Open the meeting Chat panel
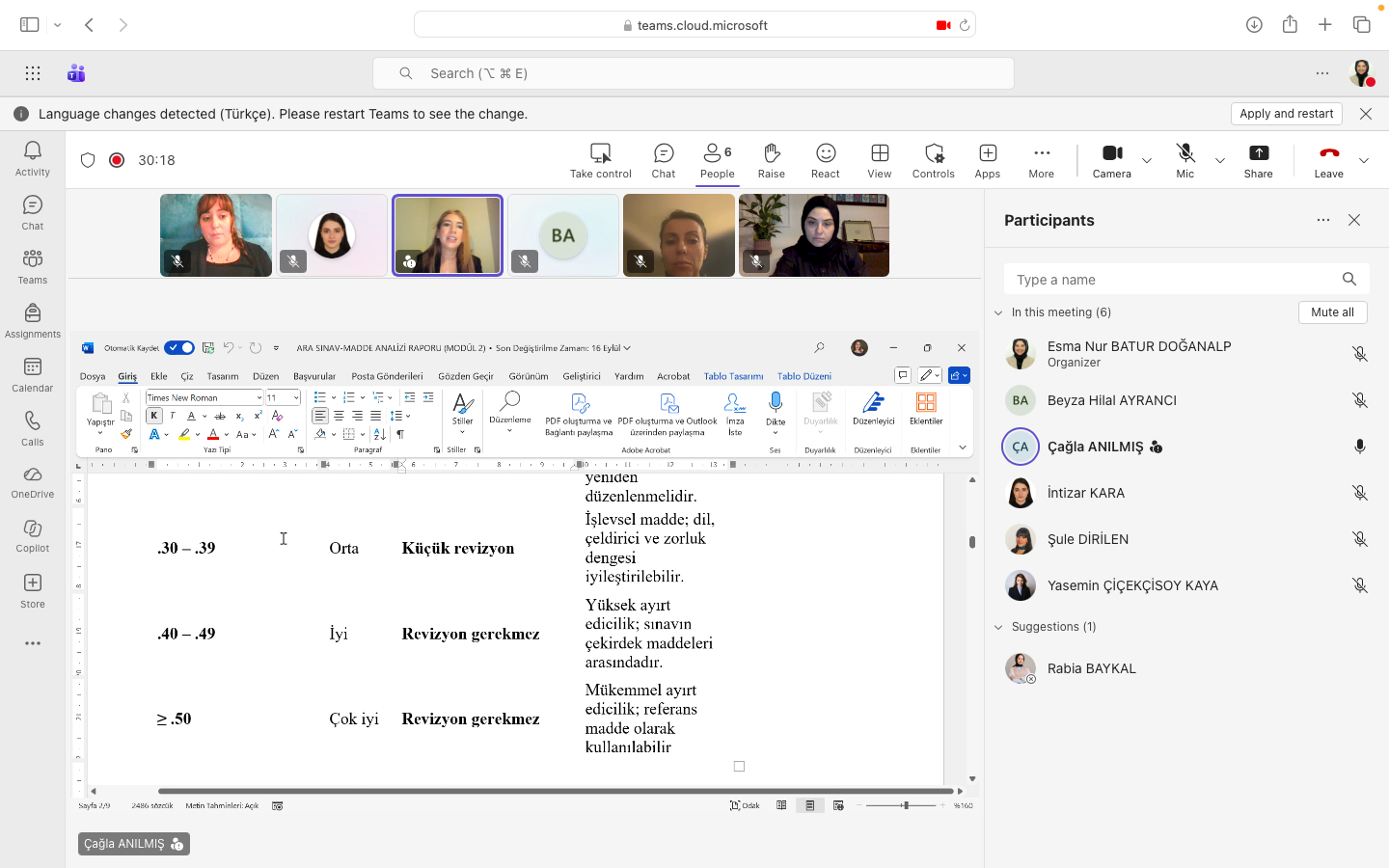This screenshot has width=1389, height=868. (664, 160)
